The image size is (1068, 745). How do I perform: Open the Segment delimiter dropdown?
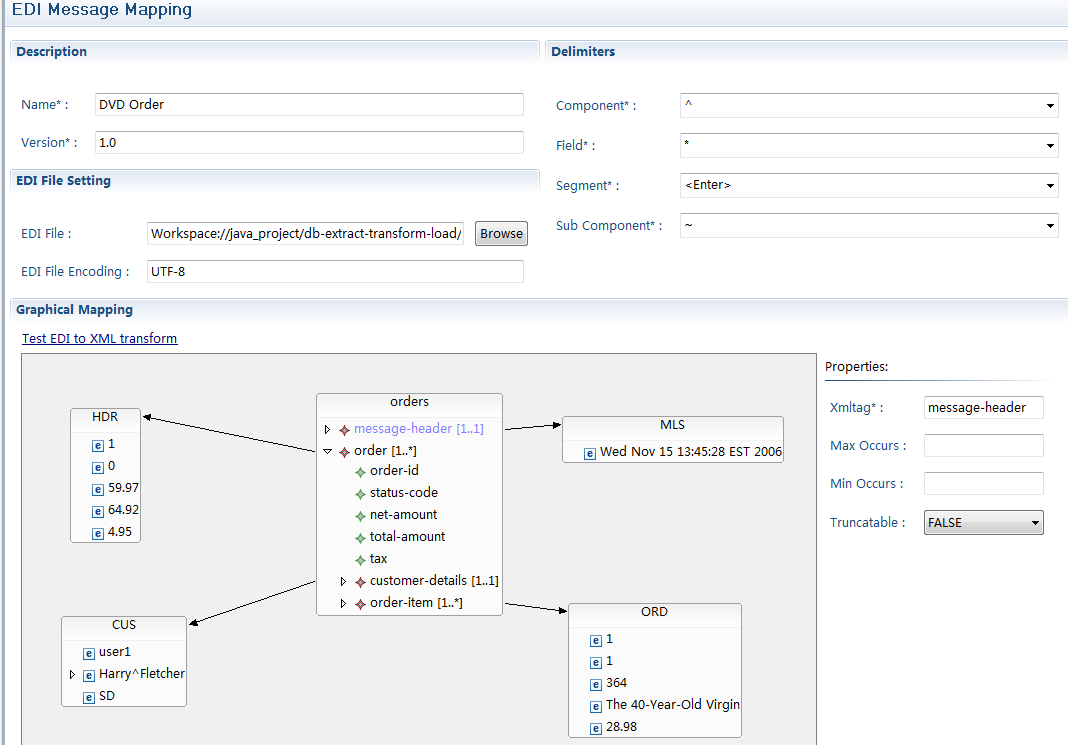(1050, 186)
